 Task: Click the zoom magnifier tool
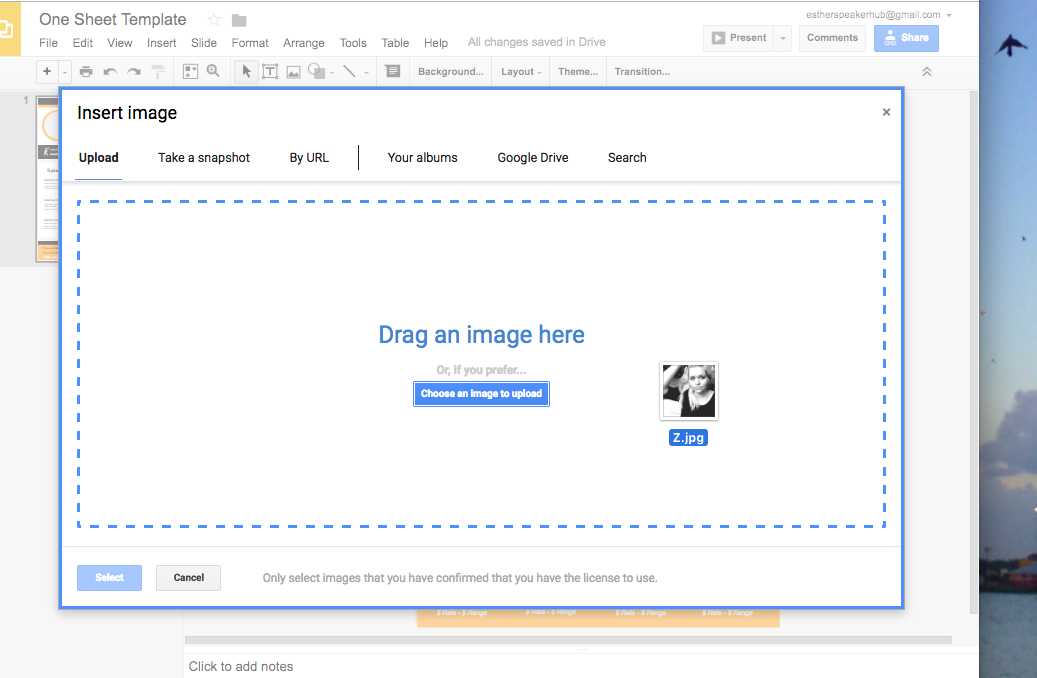coord(213,71)
